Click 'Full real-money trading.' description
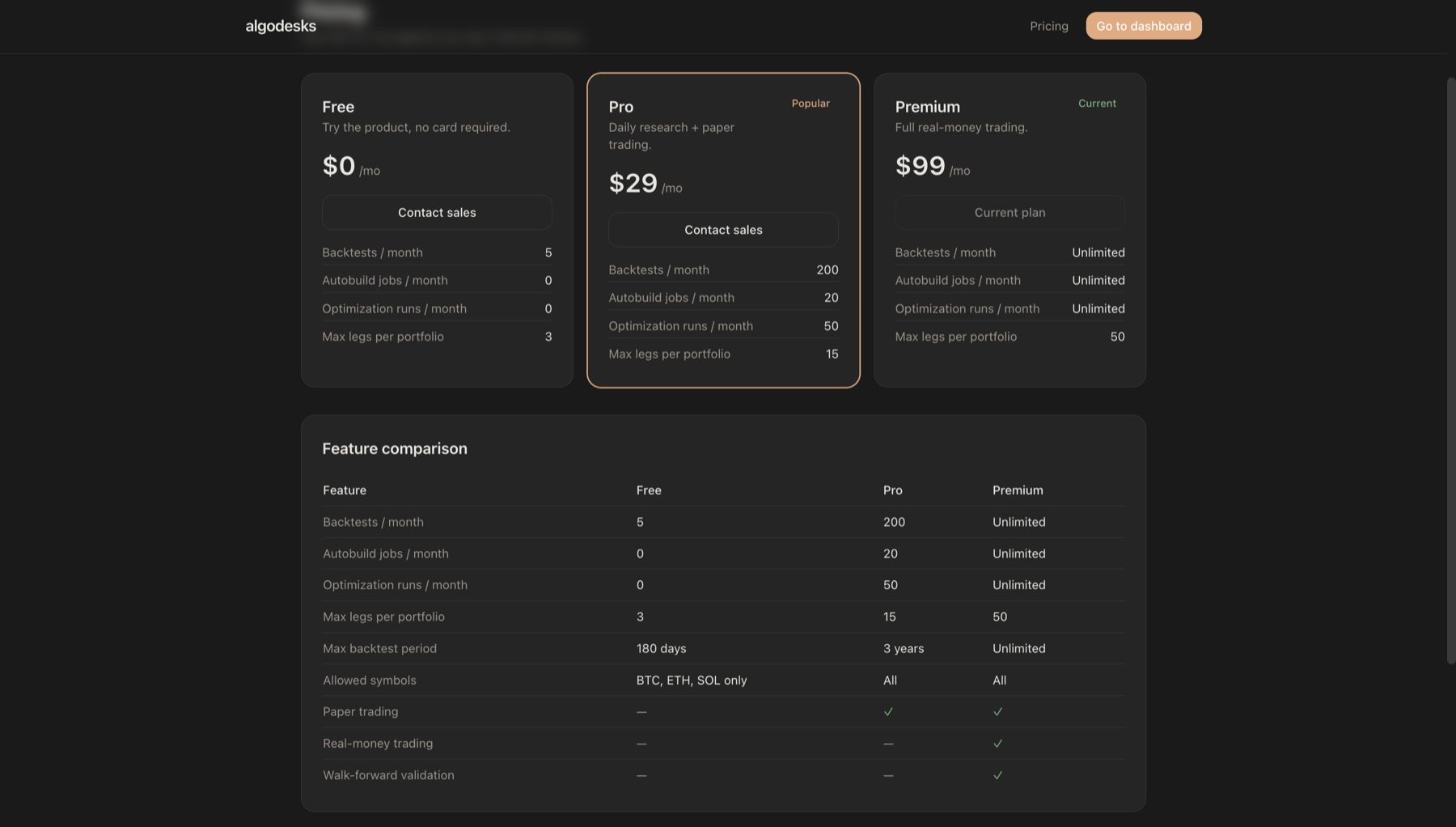1456x827 pixels. click(x=961, y=127)
